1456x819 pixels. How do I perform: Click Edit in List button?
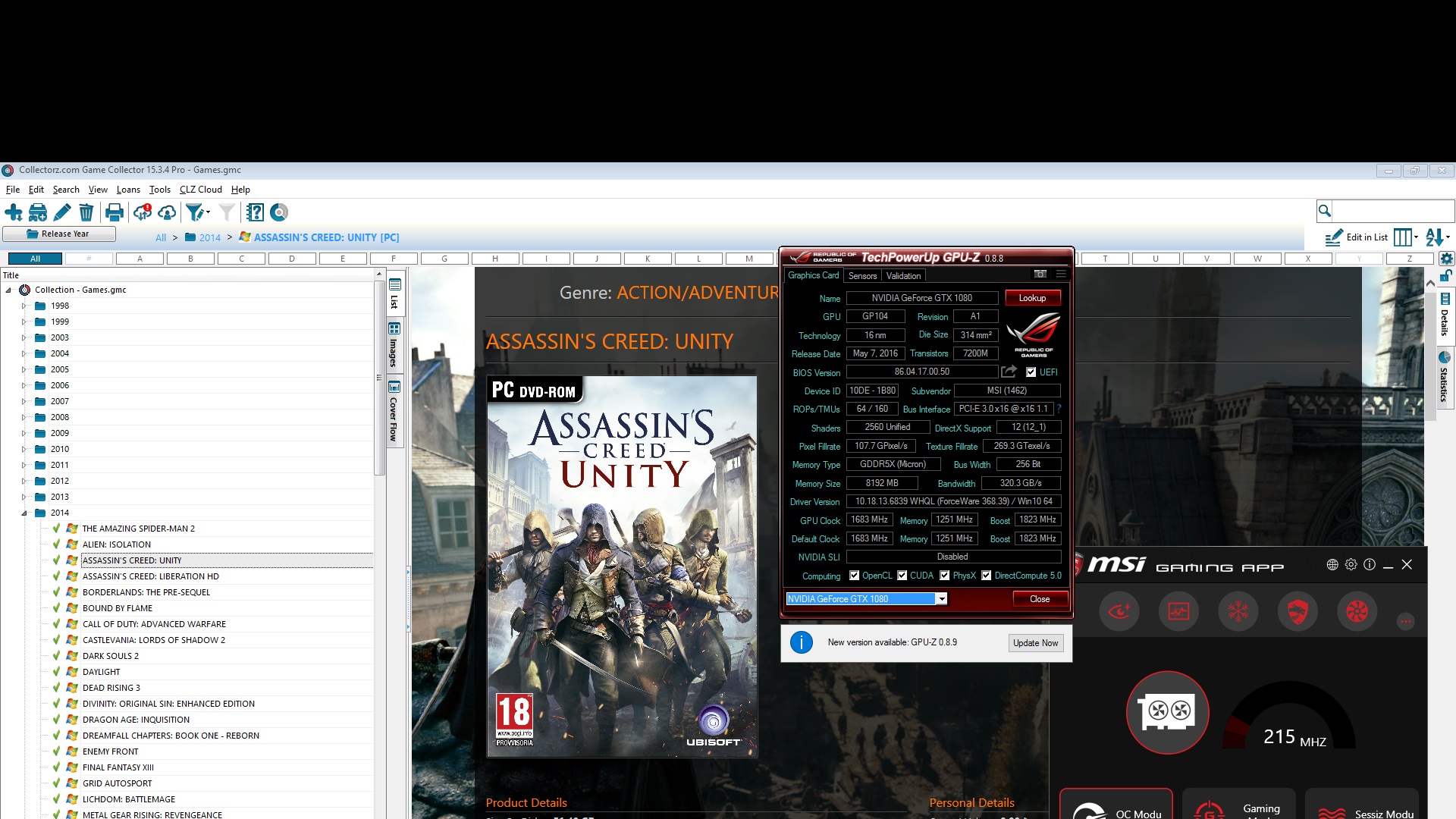[x=1357, y=237]
